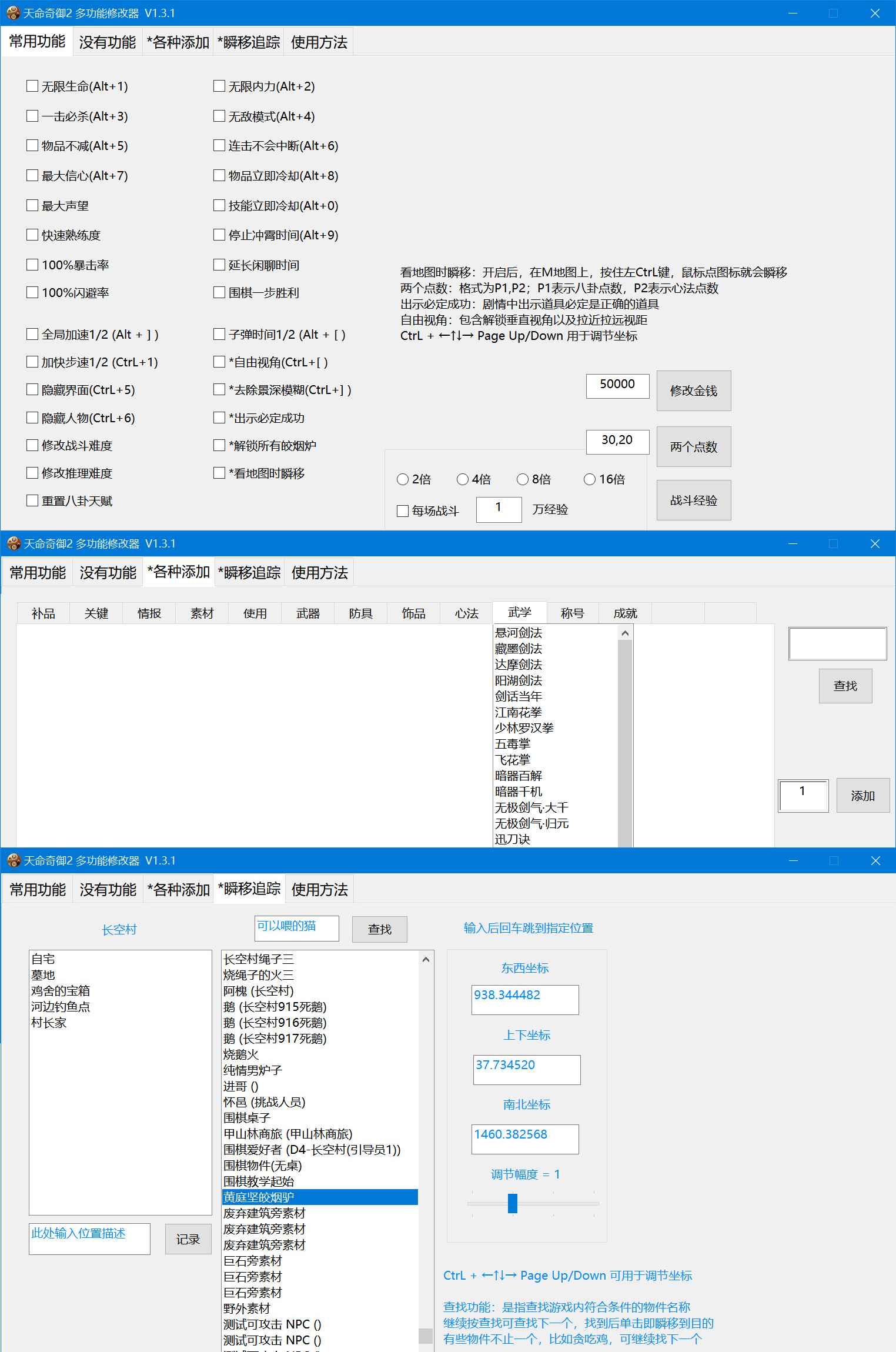Click the 修改金钱 button
The image size is (896, 1352).
point(693,391)
